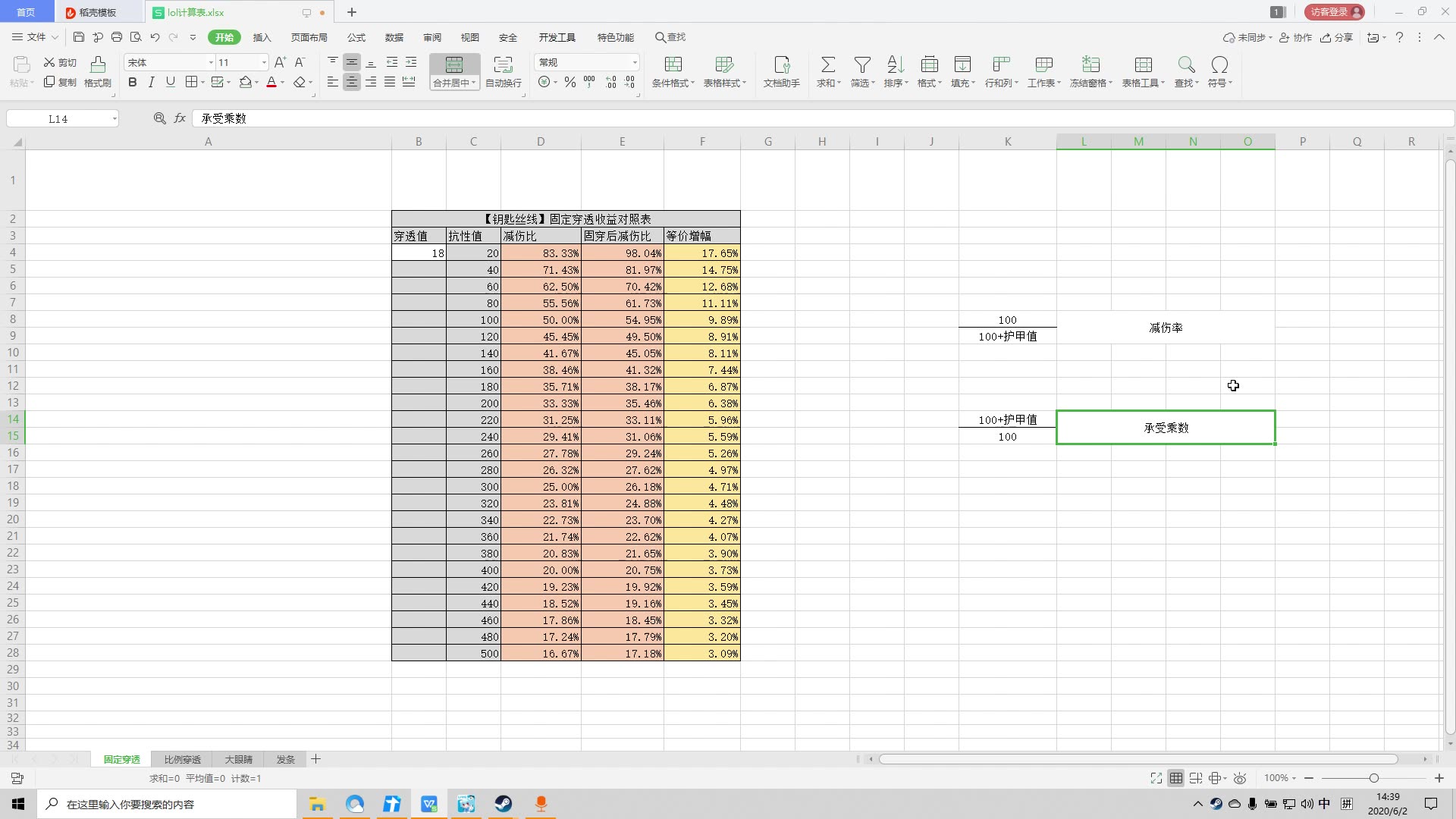Click the Collaborate (协作) button

(1296, 37)
